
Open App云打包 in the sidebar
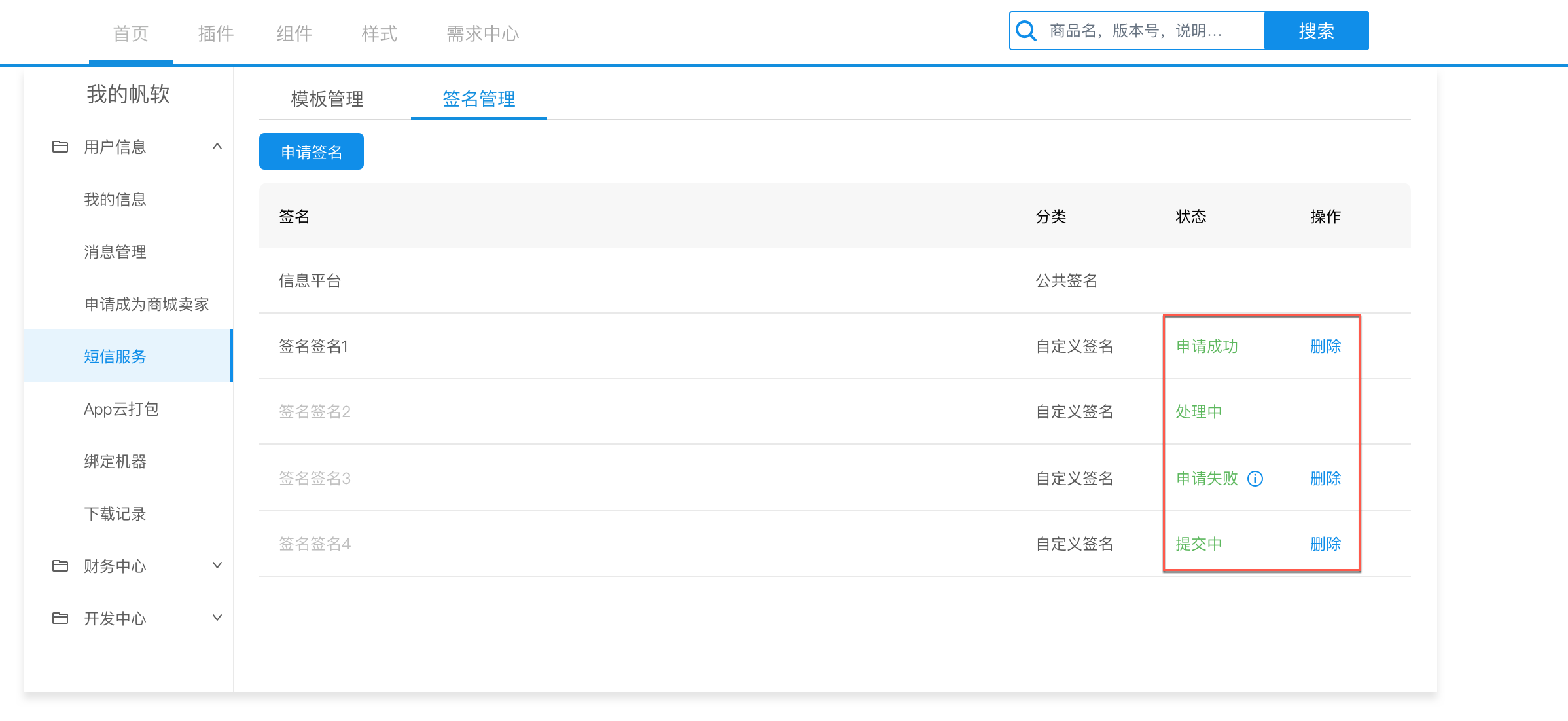122,409
